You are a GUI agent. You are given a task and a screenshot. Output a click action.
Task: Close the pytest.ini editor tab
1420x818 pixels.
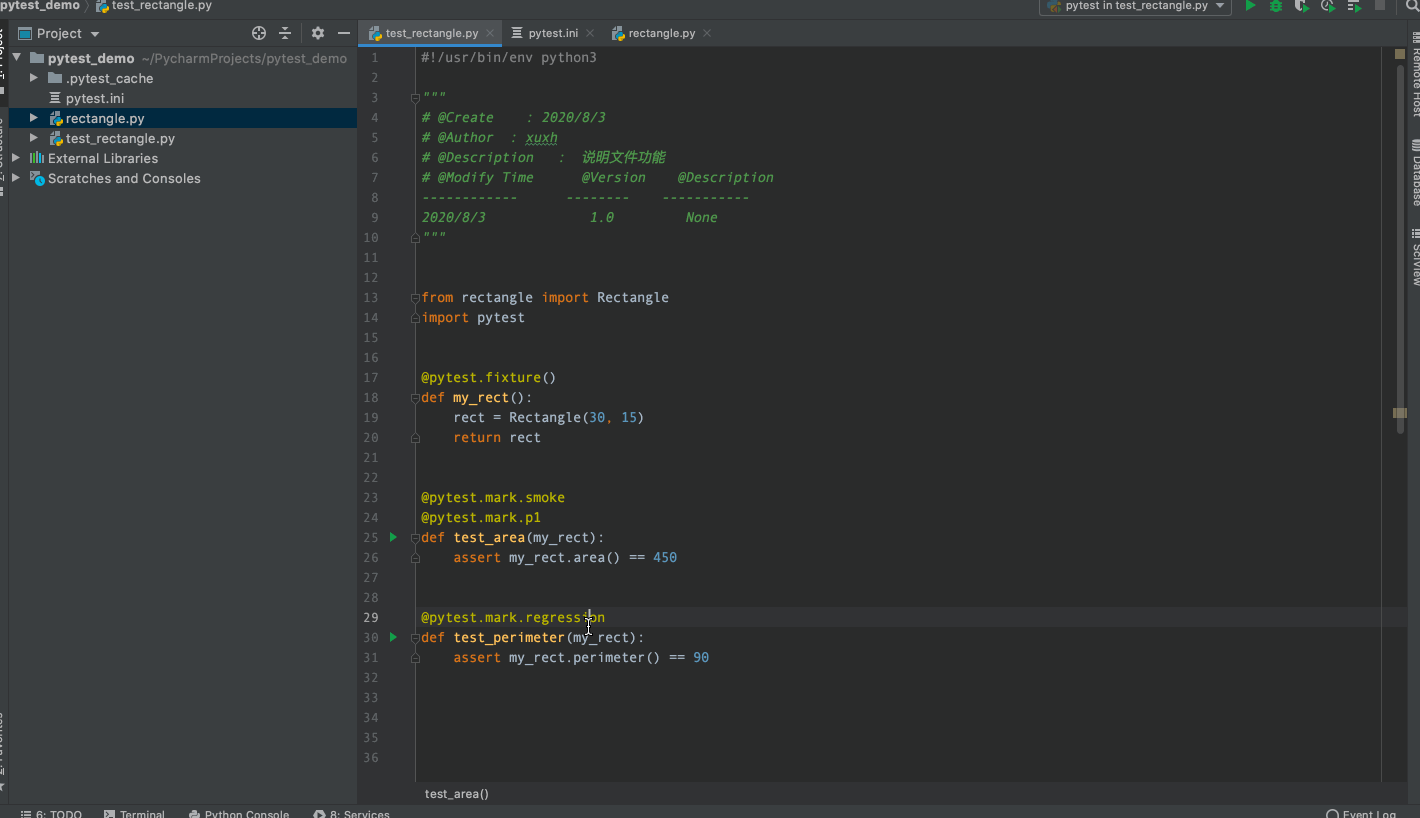pos(591,33)
